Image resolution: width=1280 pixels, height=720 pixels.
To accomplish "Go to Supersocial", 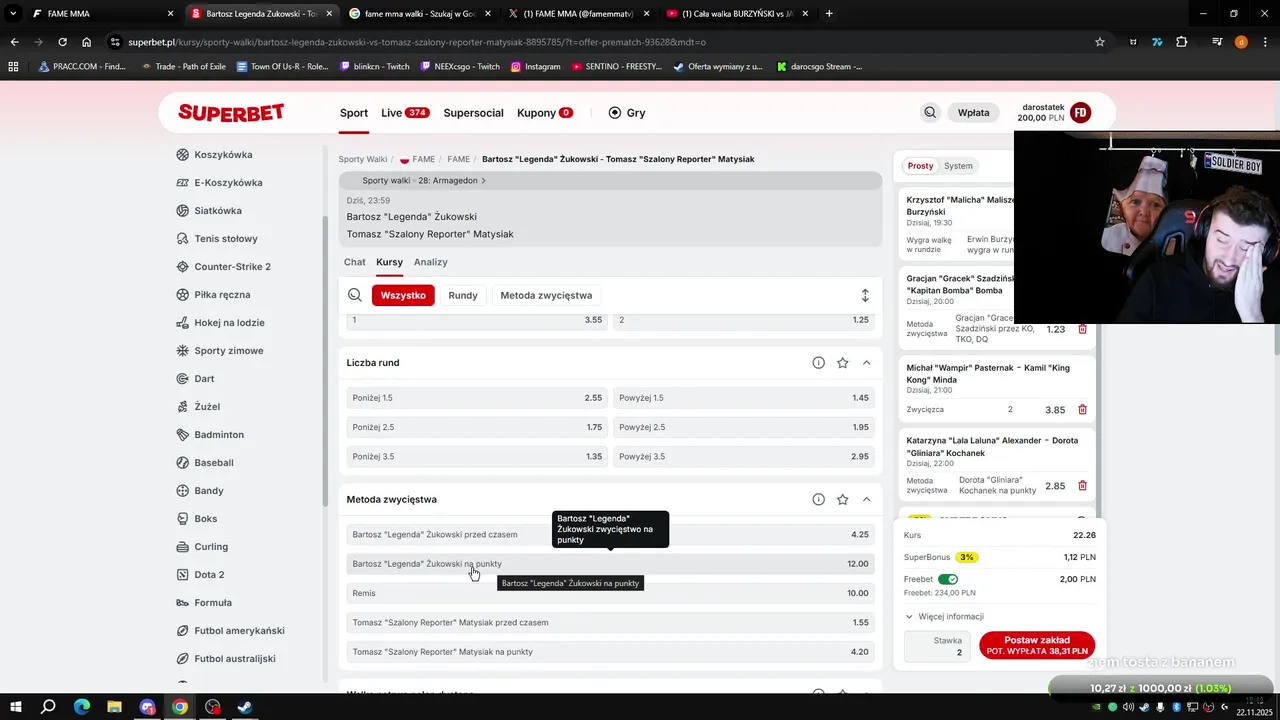I will coord(473,113).
